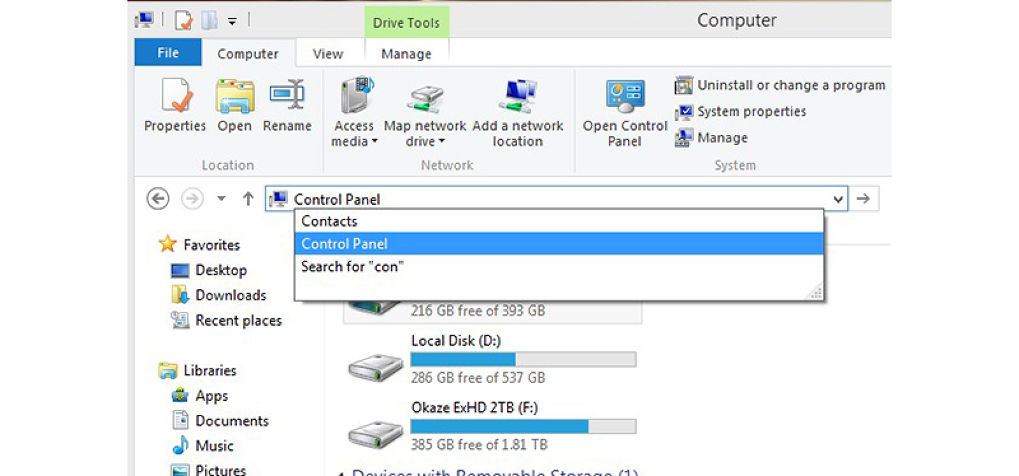Open System properties from ribbon
1019x476 pixels.
751,112
